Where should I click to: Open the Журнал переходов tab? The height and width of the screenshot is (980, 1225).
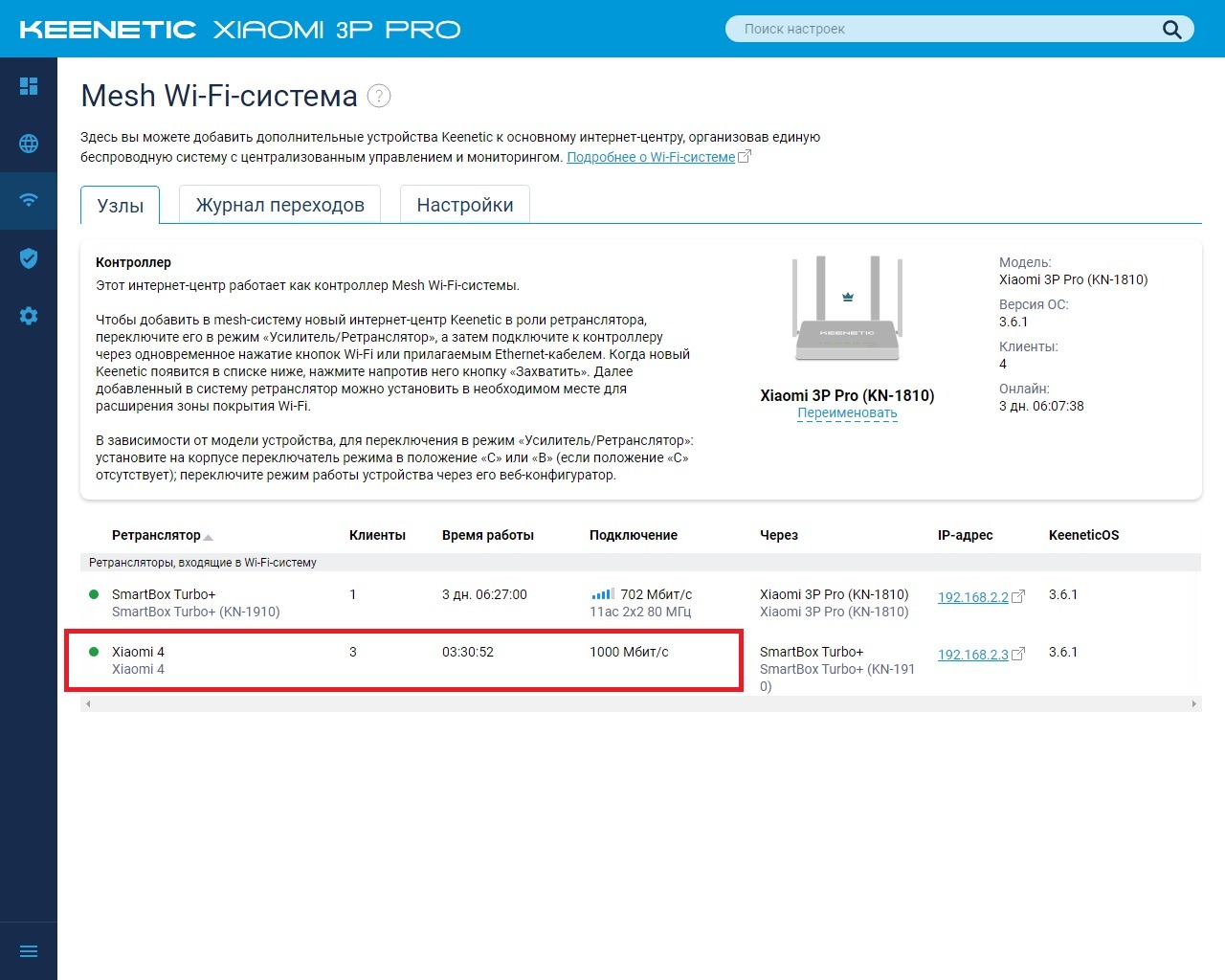(x=279, y=205)
